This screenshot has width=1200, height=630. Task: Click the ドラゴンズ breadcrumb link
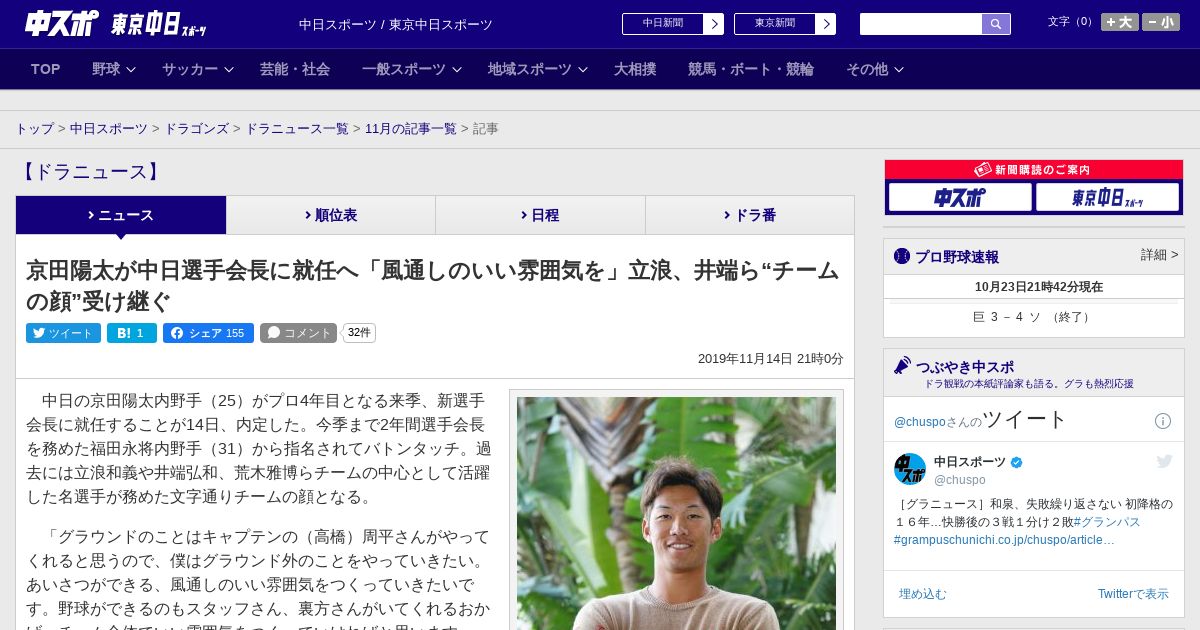point(197,129)
